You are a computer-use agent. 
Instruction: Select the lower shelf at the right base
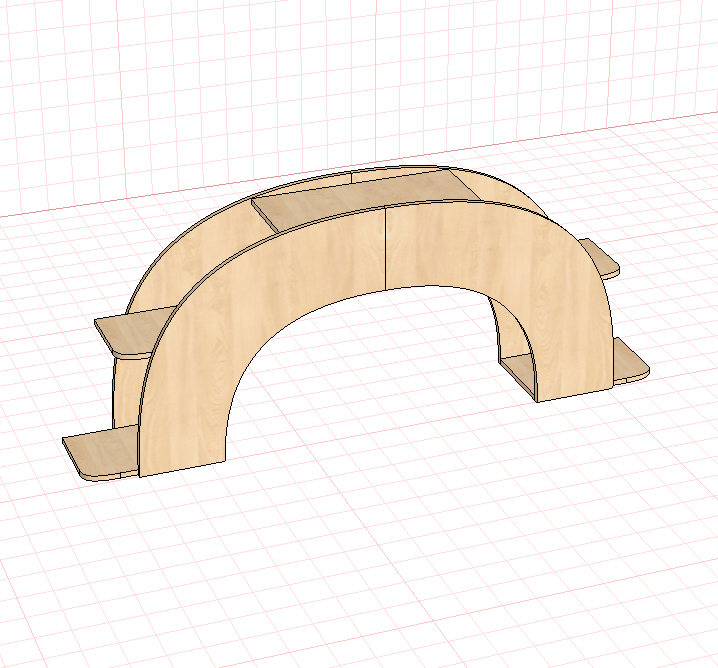pyautogui.click(x=630, y=362)
